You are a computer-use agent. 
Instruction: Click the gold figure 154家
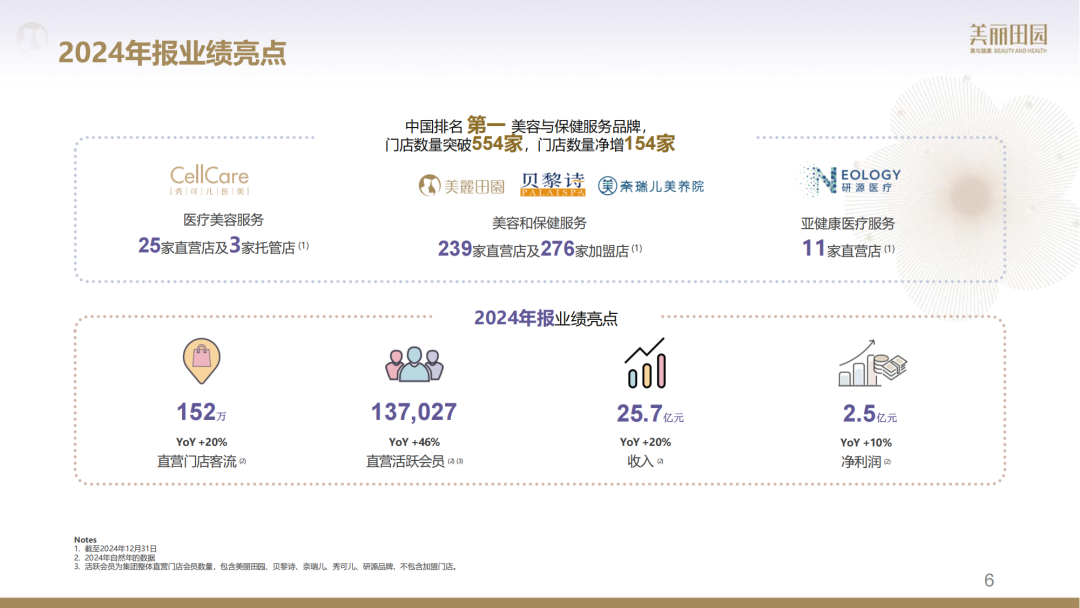[650, 144]
